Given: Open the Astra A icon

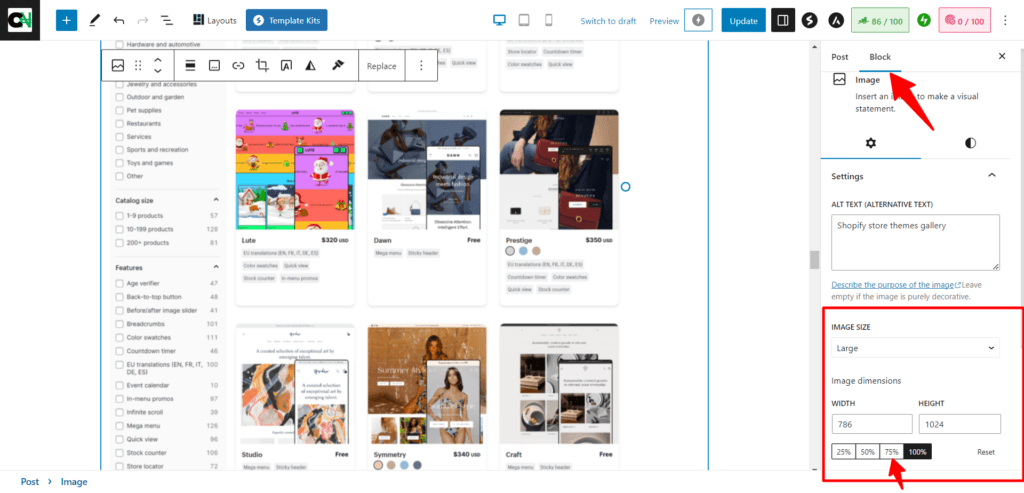Looking at the screenshot, I should tap(835, 20).
